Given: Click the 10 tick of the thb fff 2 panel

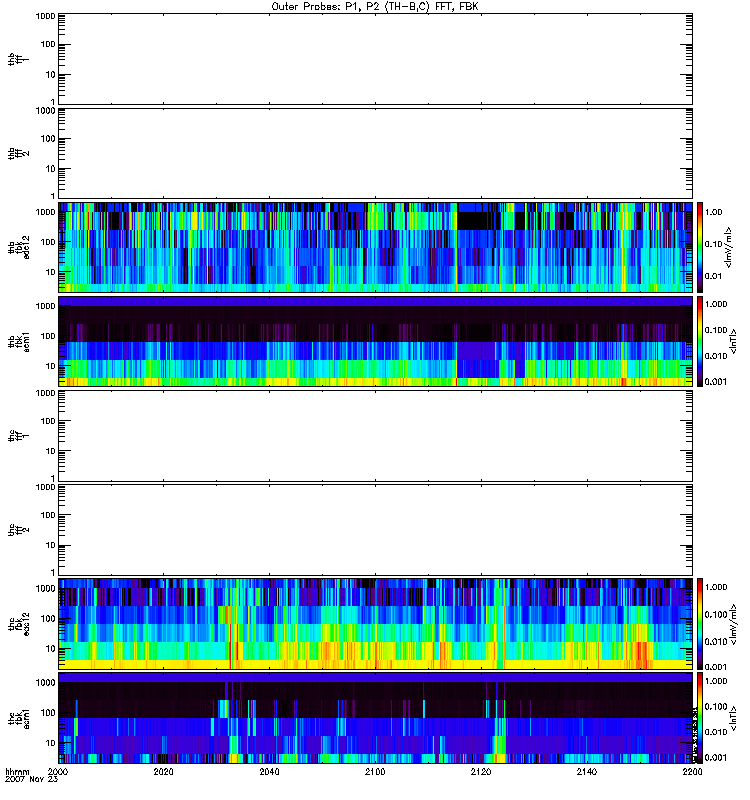Looking at the screenshot, I should [x=51, y=169].
